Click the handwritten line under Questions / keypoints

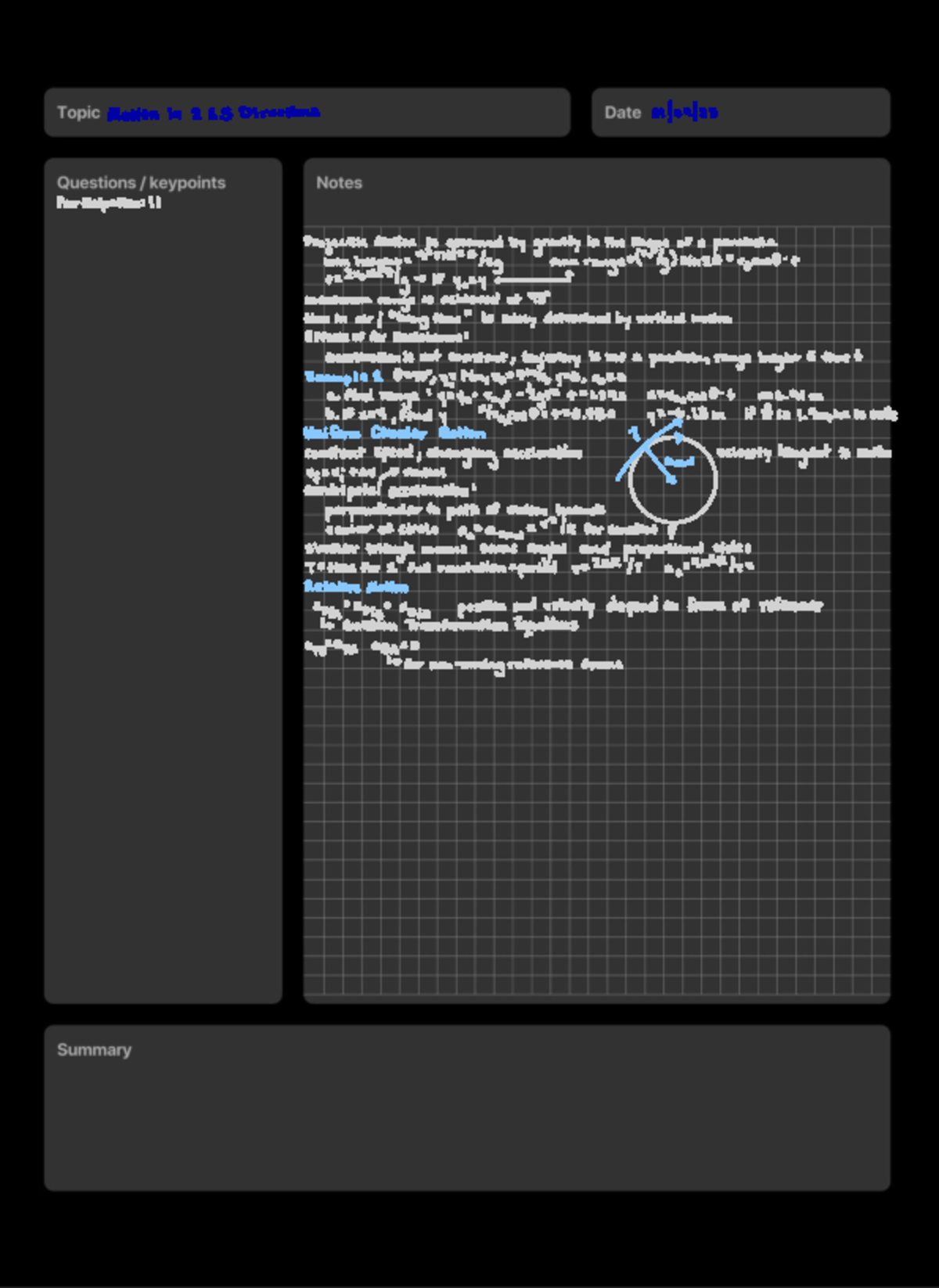(x=109, y=203)
